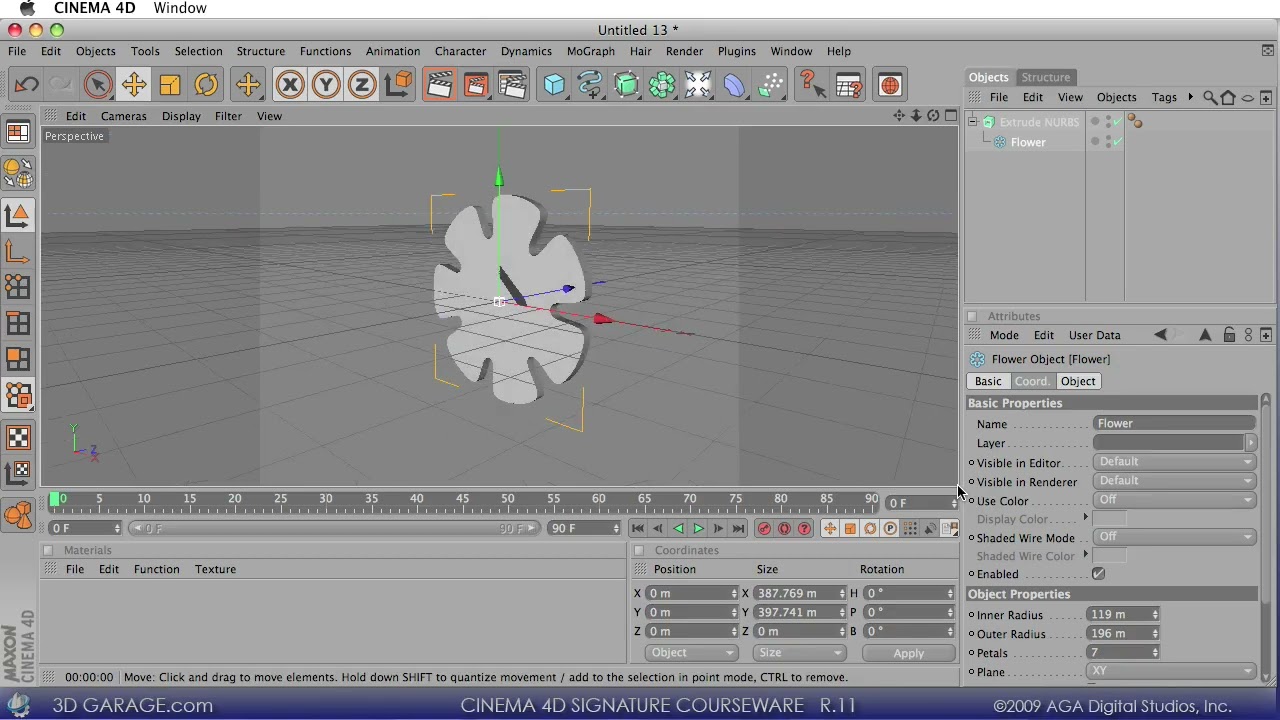Image resolution: width=1280 pixels, height=720 pixels.
Task: Open the Object coordinate mode dropdown
Action: [x=692, y=653]
